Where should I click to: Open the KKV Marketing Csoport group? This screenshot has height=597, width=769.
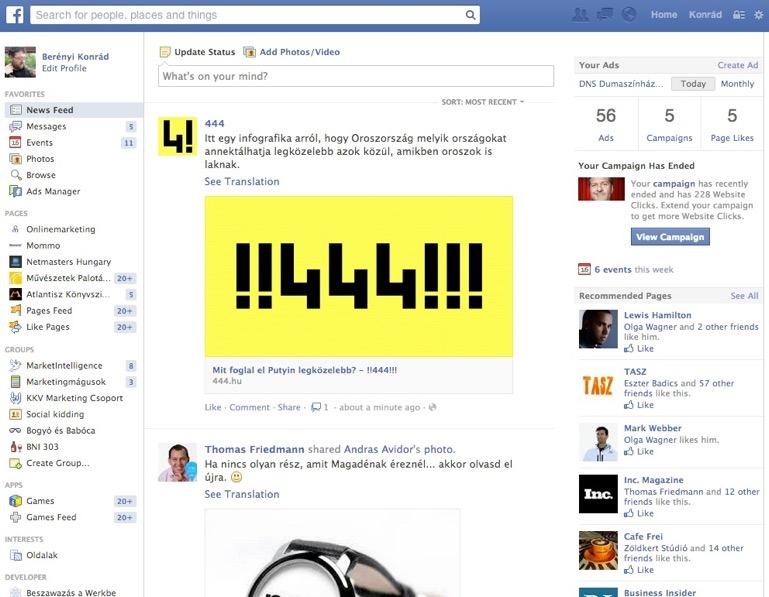(75, 398)
